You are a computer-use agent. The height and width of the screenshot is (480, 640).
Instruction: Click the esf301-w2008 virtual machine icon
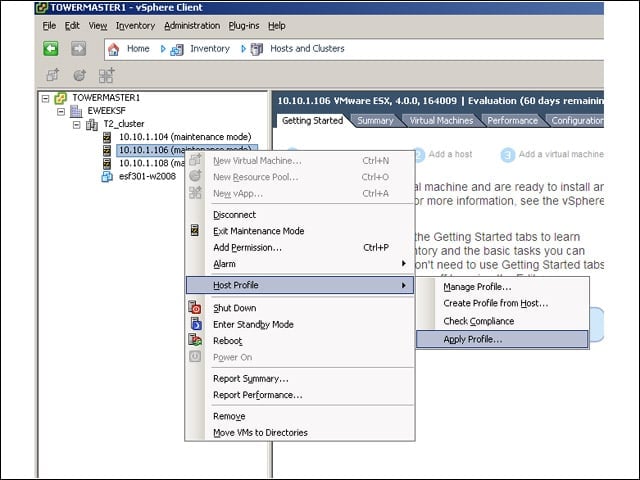click(107, 176)
